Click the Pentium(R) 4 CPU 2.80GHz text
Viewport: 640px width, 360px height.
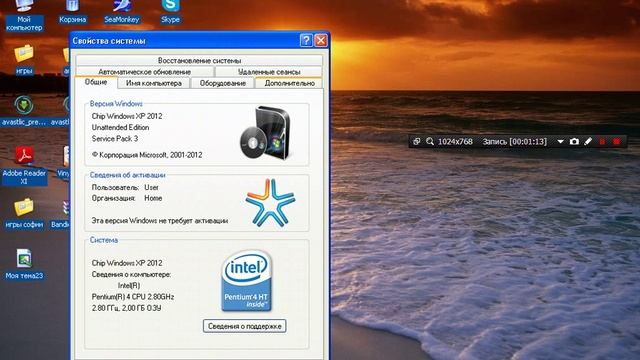coord(133,297)
